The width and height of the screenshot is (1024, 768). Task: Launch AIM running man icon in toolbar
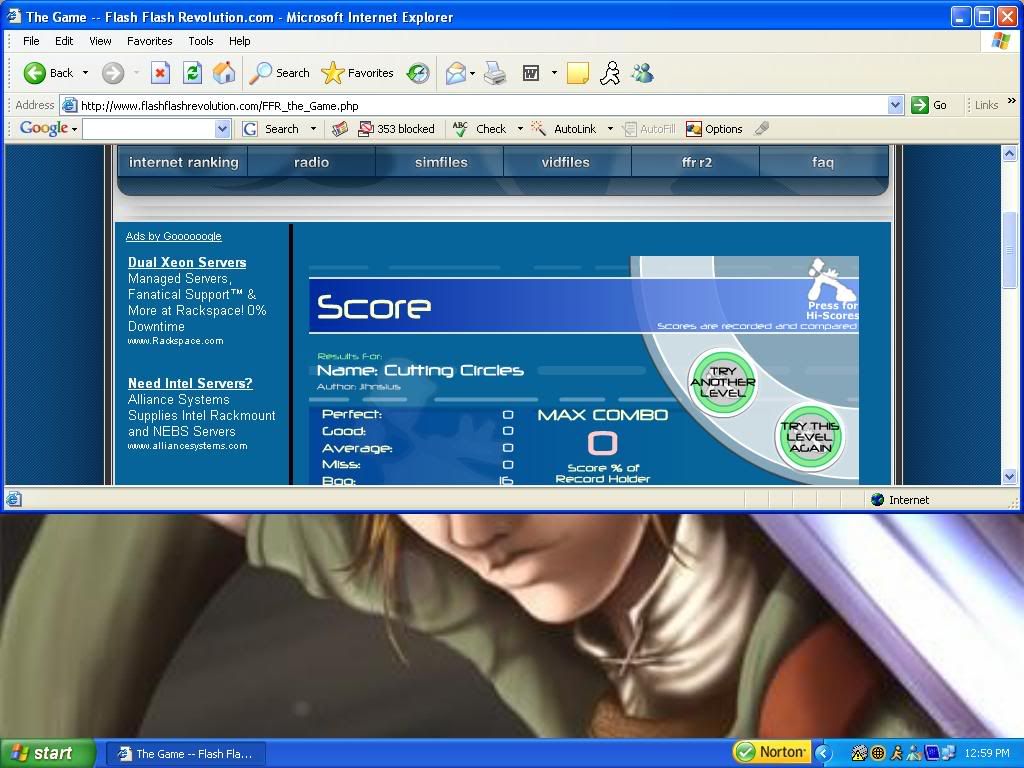click(x=609, y=73)
